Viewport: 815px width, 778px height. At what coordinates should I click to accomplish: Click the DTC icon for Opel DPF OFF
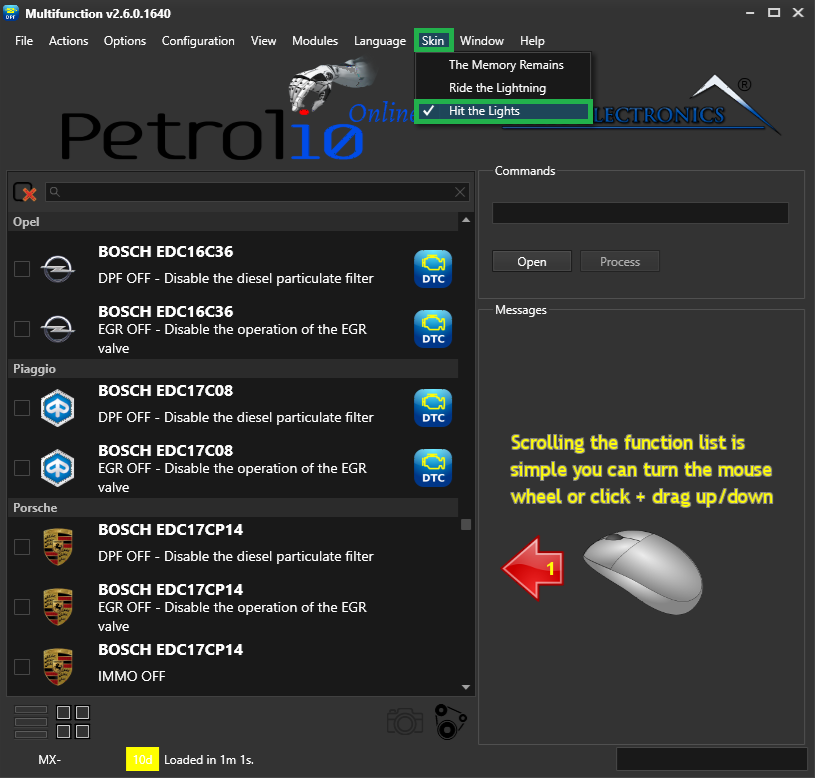(433, 269)
